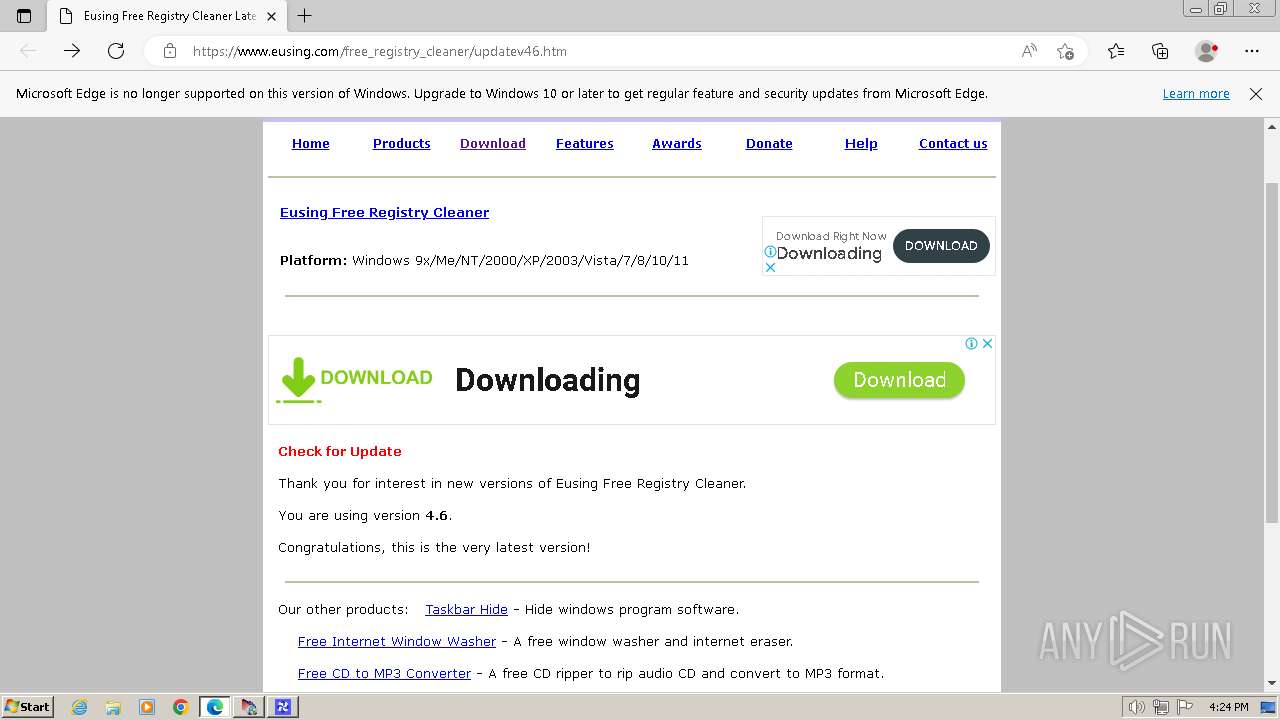Screen dimensions: 1280x720
Task: Open File Explorer from taskbar
Action: [113, 707]
